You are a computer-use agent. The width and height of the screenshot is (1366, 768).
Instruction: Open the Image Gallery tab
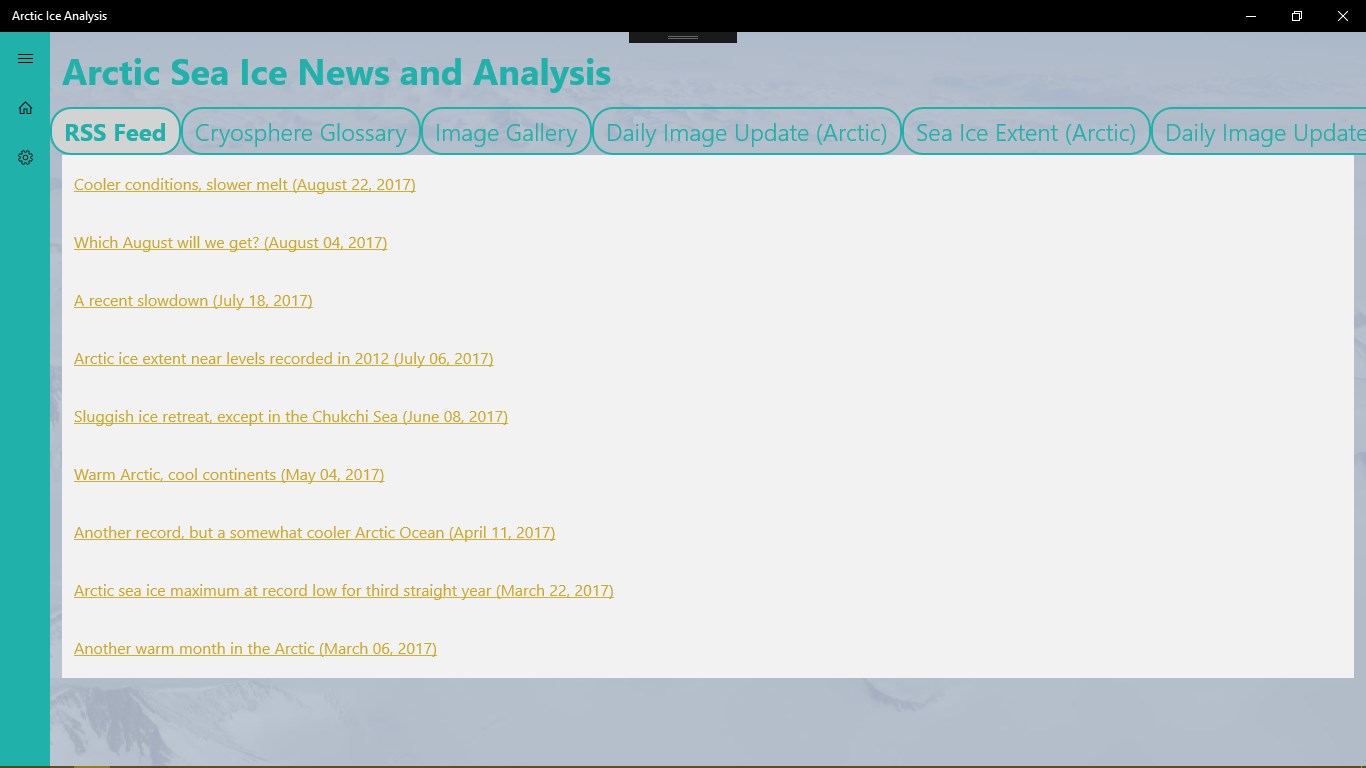[506, 132]
